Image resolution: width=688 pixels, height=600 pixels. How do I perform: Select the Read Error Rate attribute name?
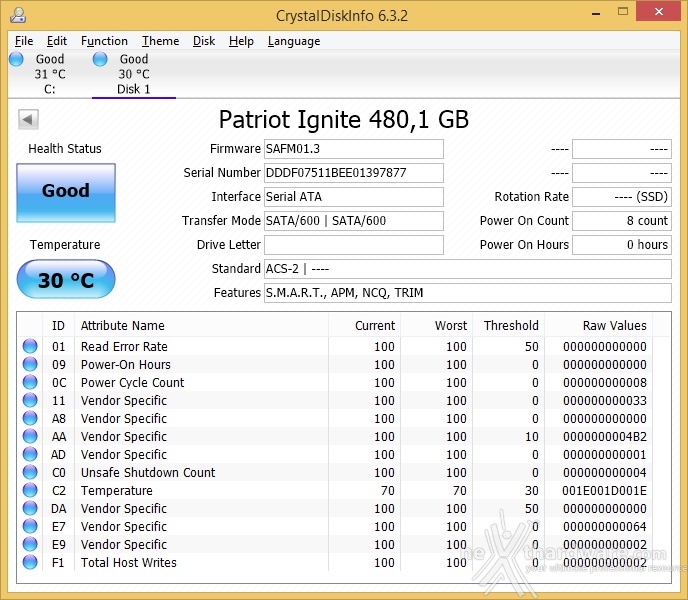(x=124, y=346)
